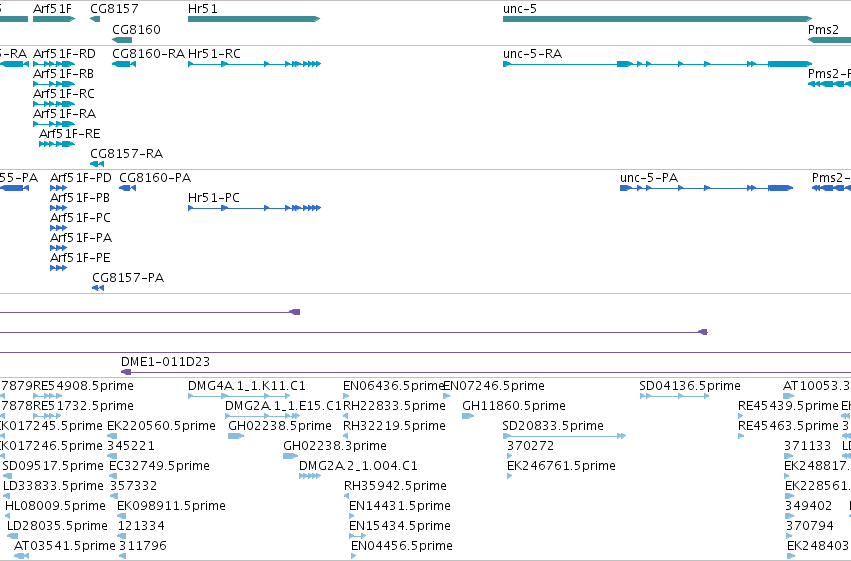Select feature 371133
Image resolution: width=851 pixels, height=561 pixels.
click(808, 446)
